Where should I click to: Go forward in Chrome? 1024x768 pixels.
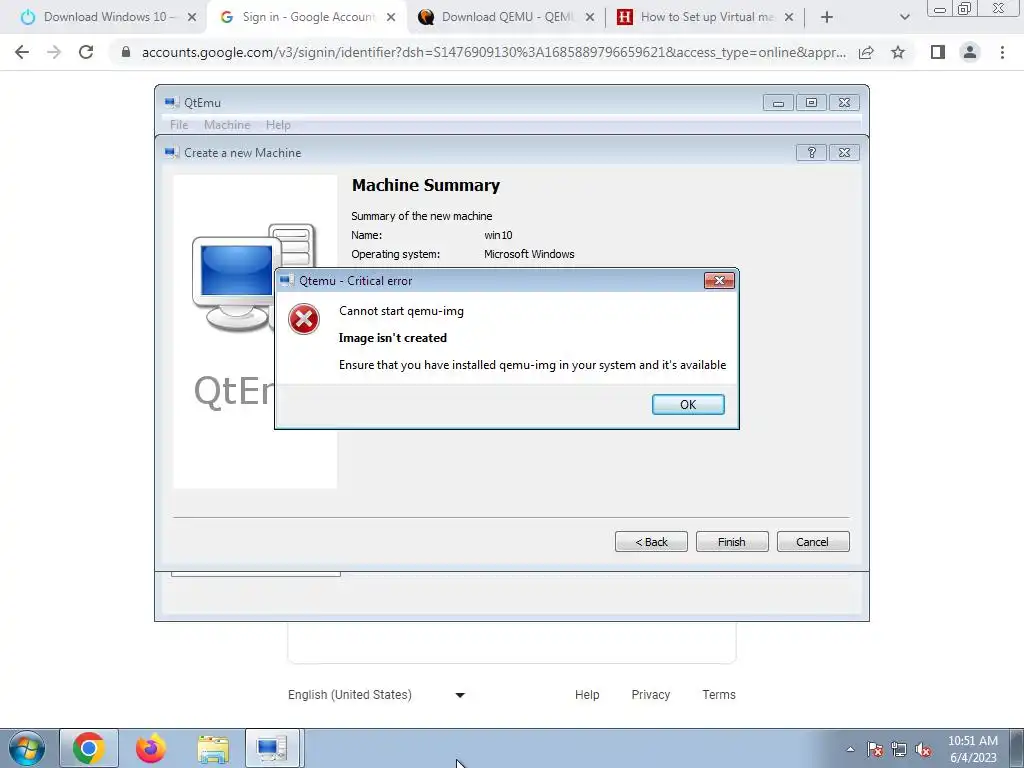click(54, 52)
